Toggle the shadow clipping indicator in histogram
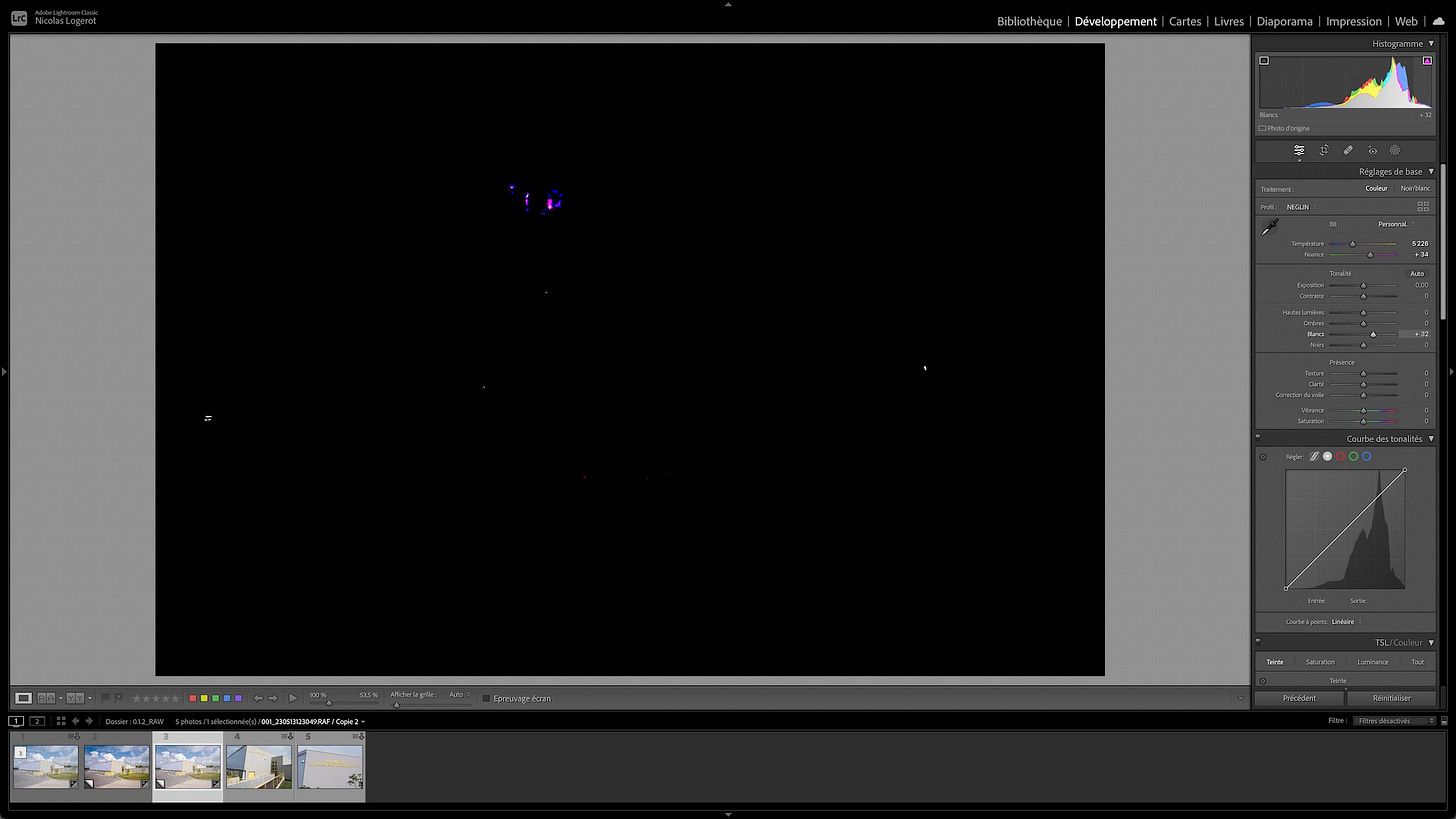Screen dimensions: 1456x819 (x=1264, y=61)
